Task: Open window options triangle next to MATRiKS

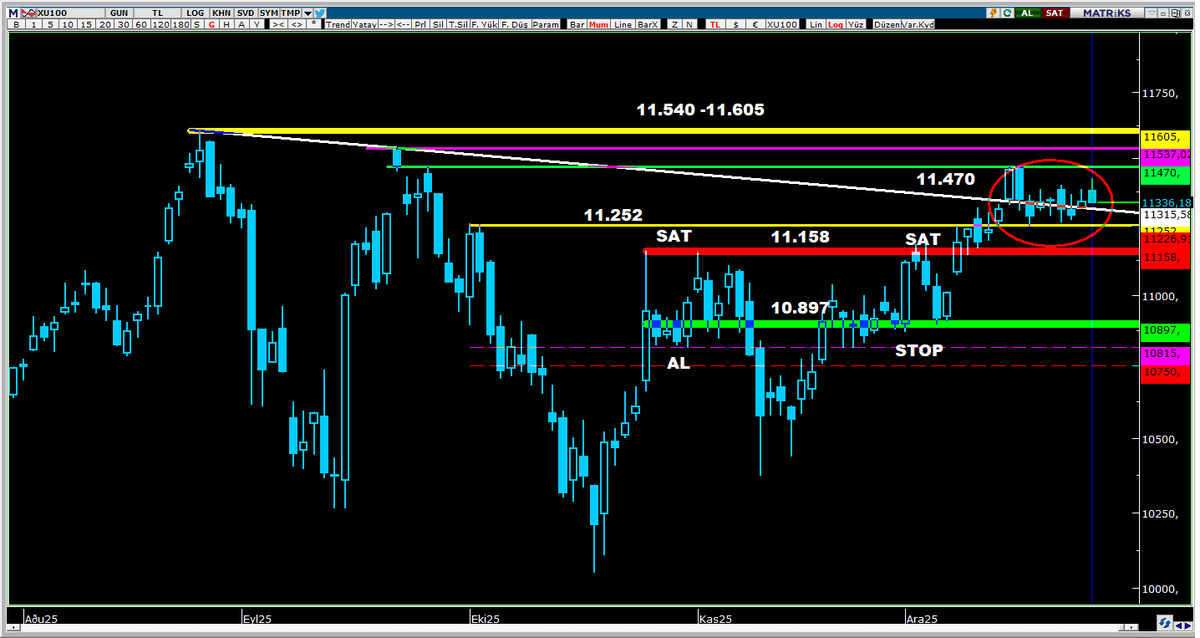Action: pos(1151,13)
